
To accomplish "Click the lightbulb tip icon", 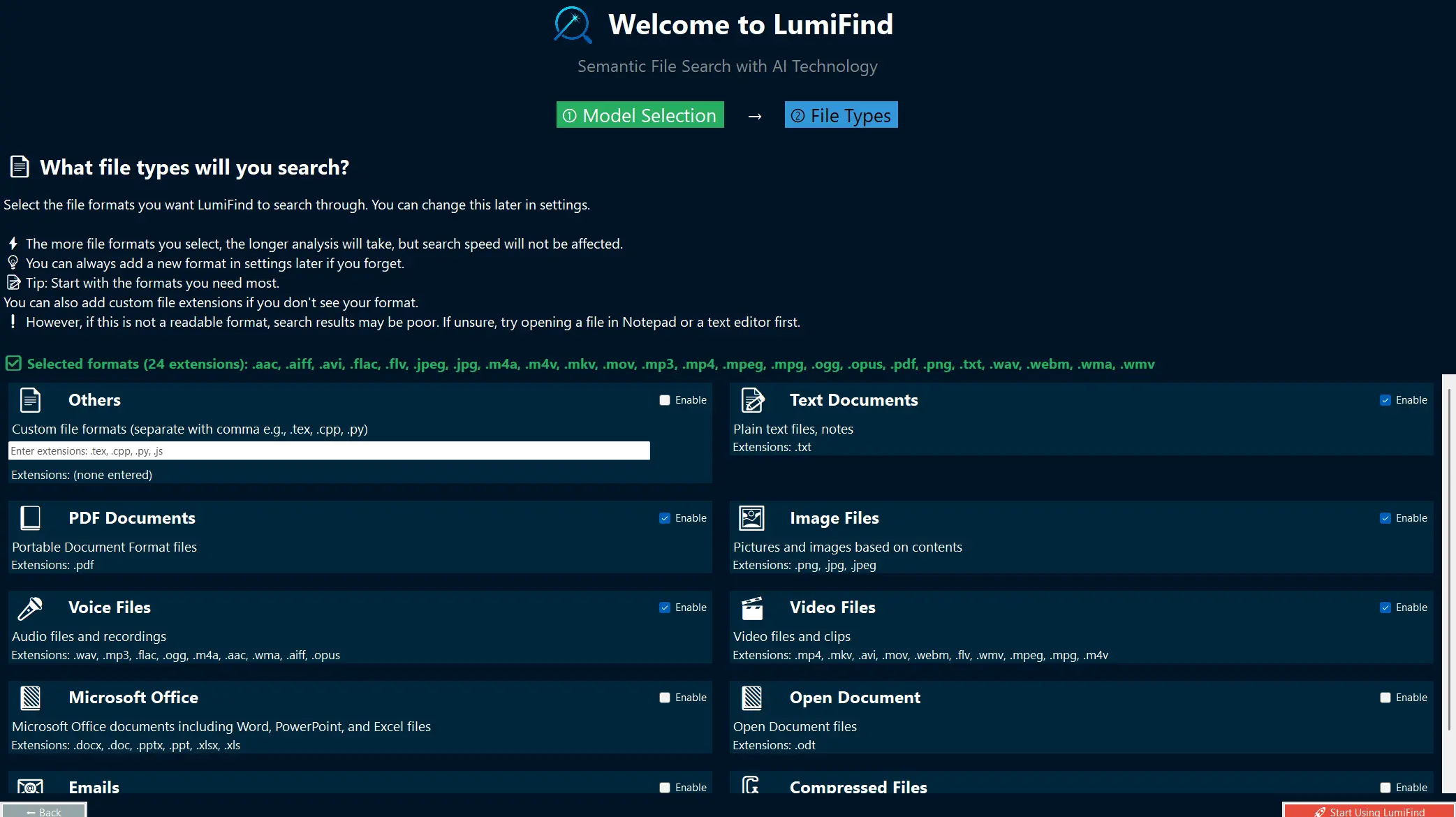I will [x=13, y=263].
